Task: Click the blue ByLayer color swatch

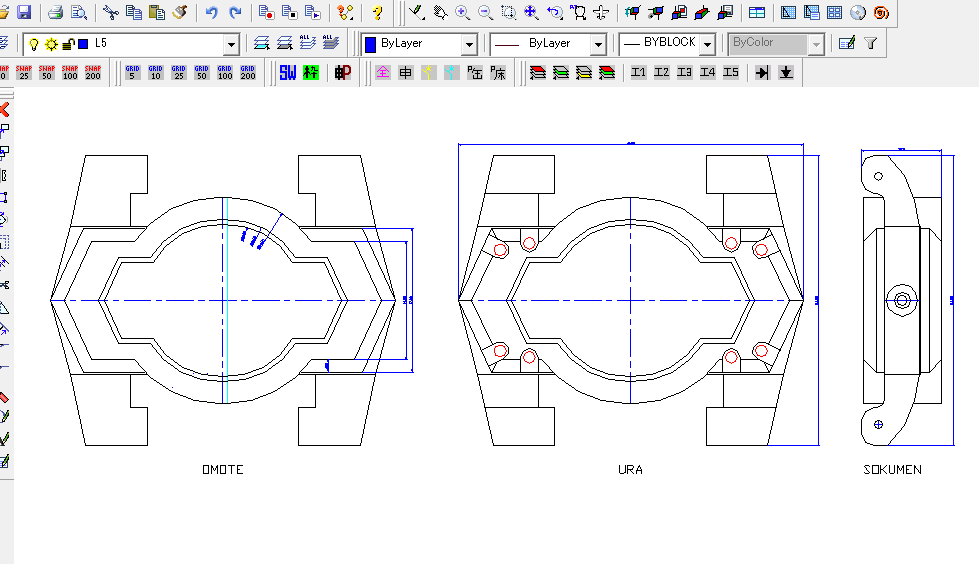Action: point(370,44)
